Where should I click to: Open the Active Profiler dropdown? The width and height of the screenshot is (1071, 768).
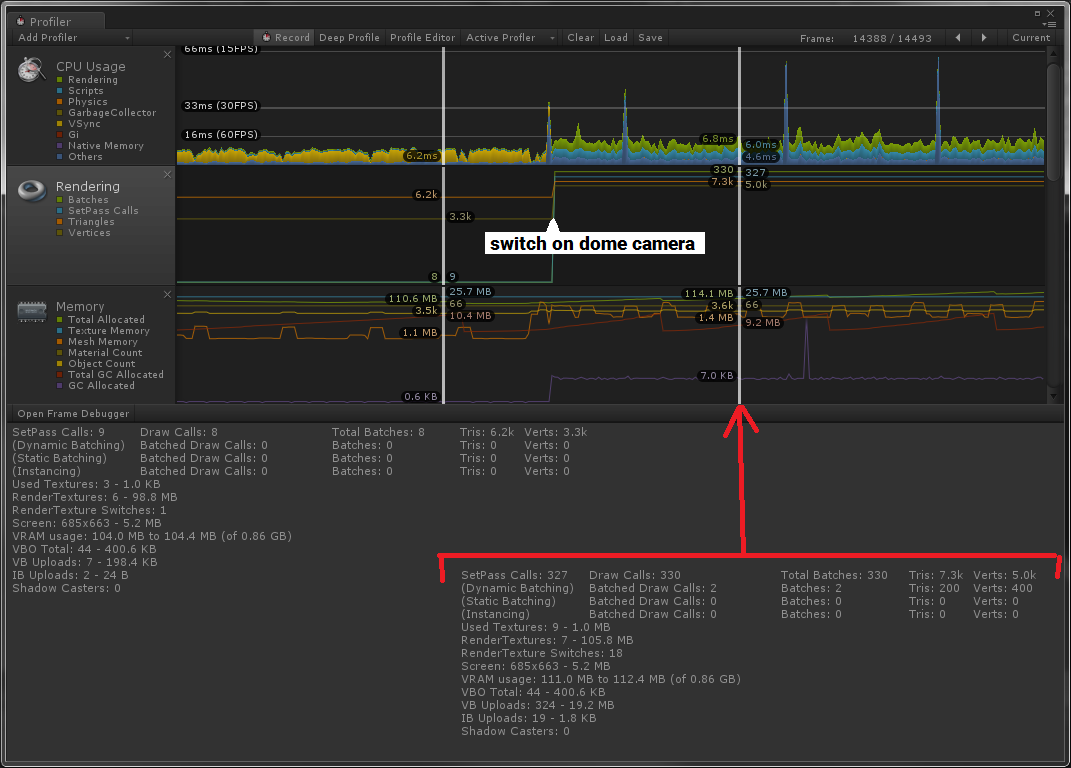pos(510,38)
